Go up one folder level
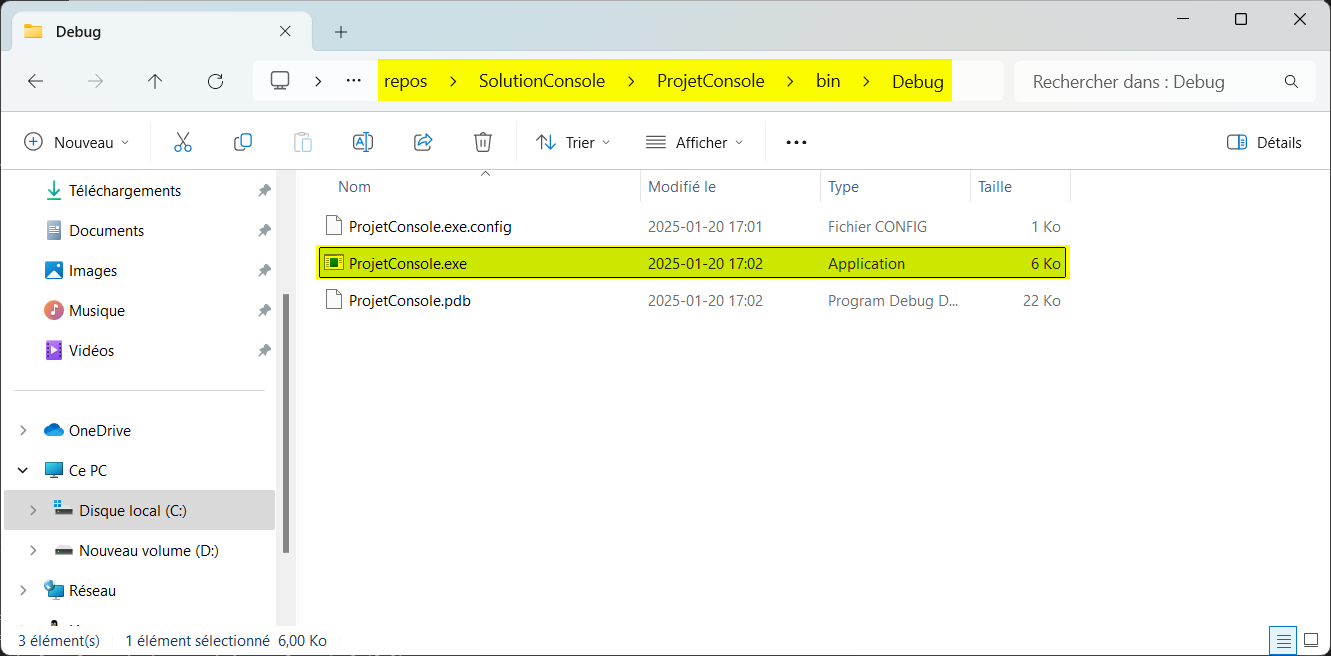This screenshot has height=656, width=1331. coord(155,82)
